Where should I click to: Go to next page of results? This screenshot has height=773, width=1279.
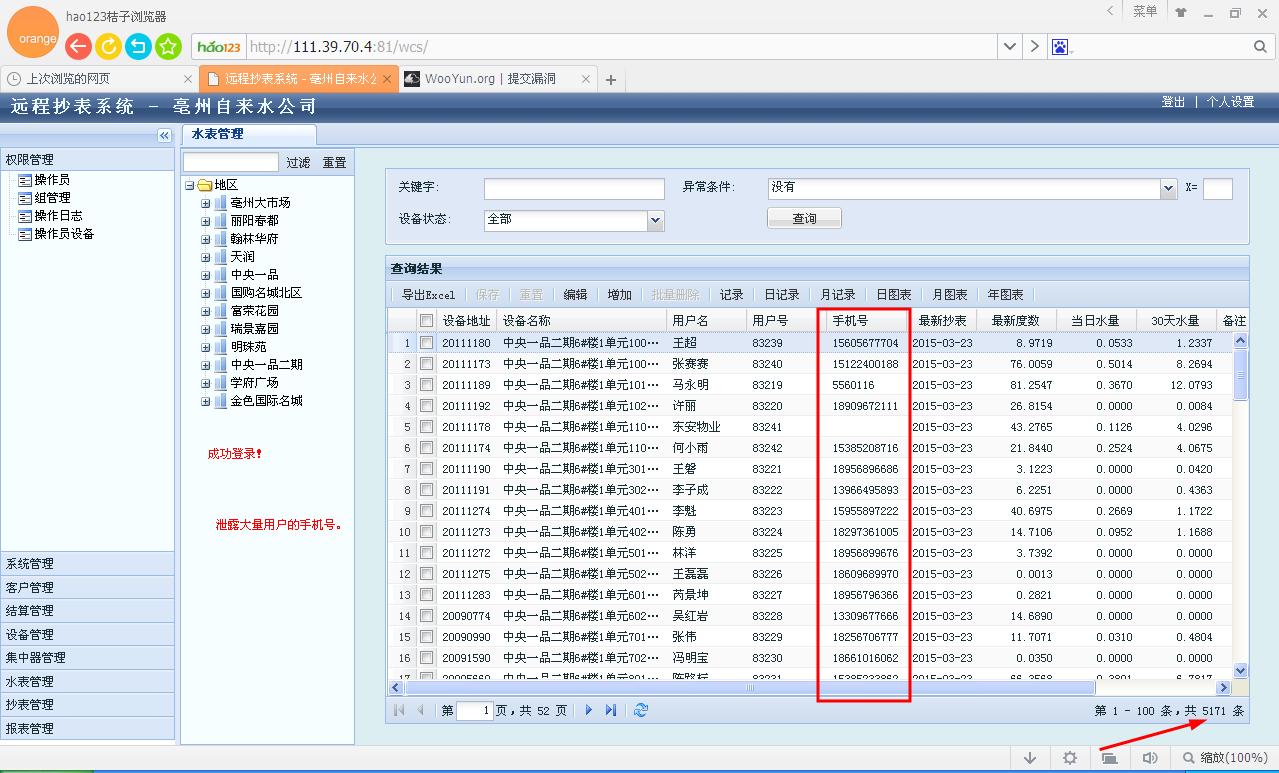coord(589,710)
